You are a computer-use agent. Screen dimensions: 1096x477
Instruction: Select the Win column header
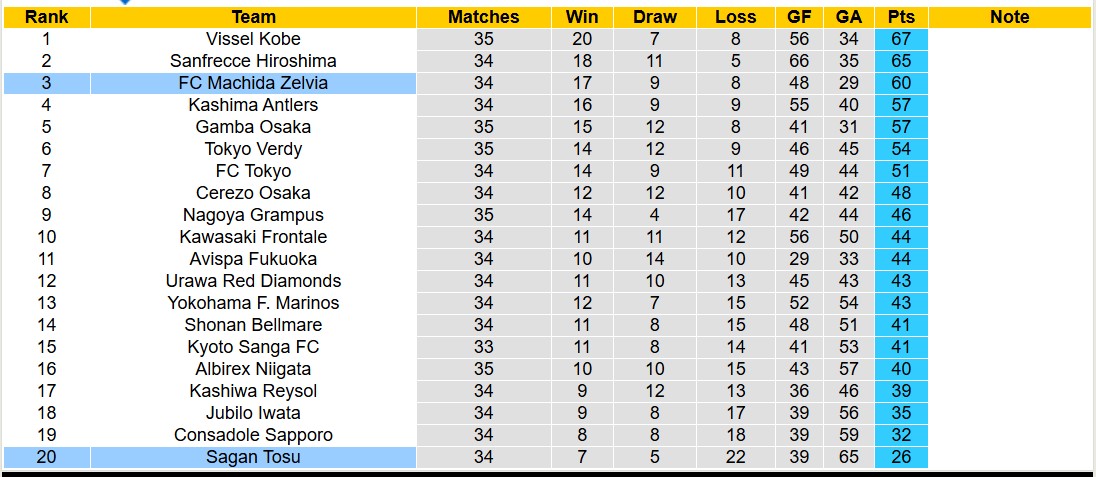pos(582,17)
